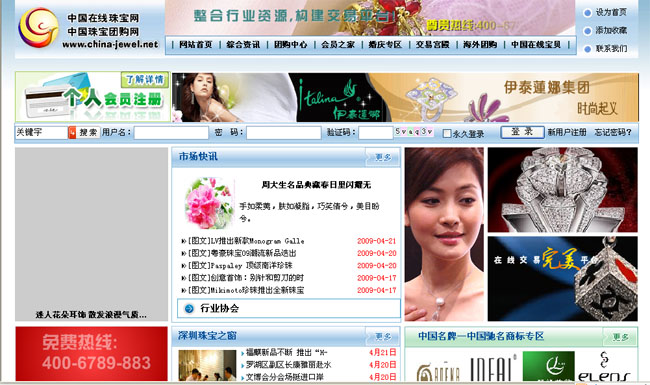Open the Italina 伊泰莲娜集团 banner ad
Screen dimensions: 650x385
pyautogui.click(x=405, y=97)
